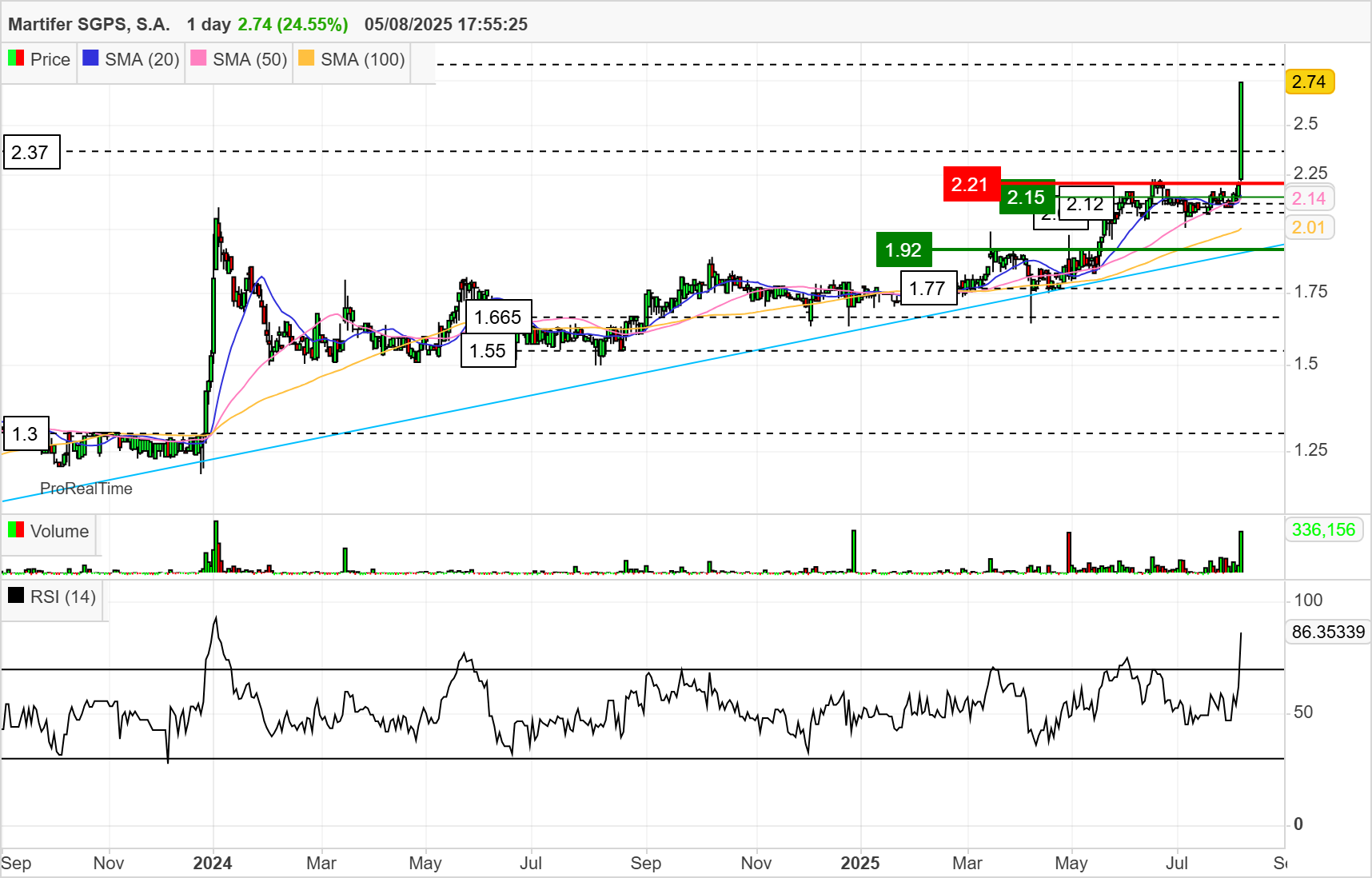The image size is (1372, 878).
Task: Click the yellow 2.74 current price tag
Action: click(1309, 82)
